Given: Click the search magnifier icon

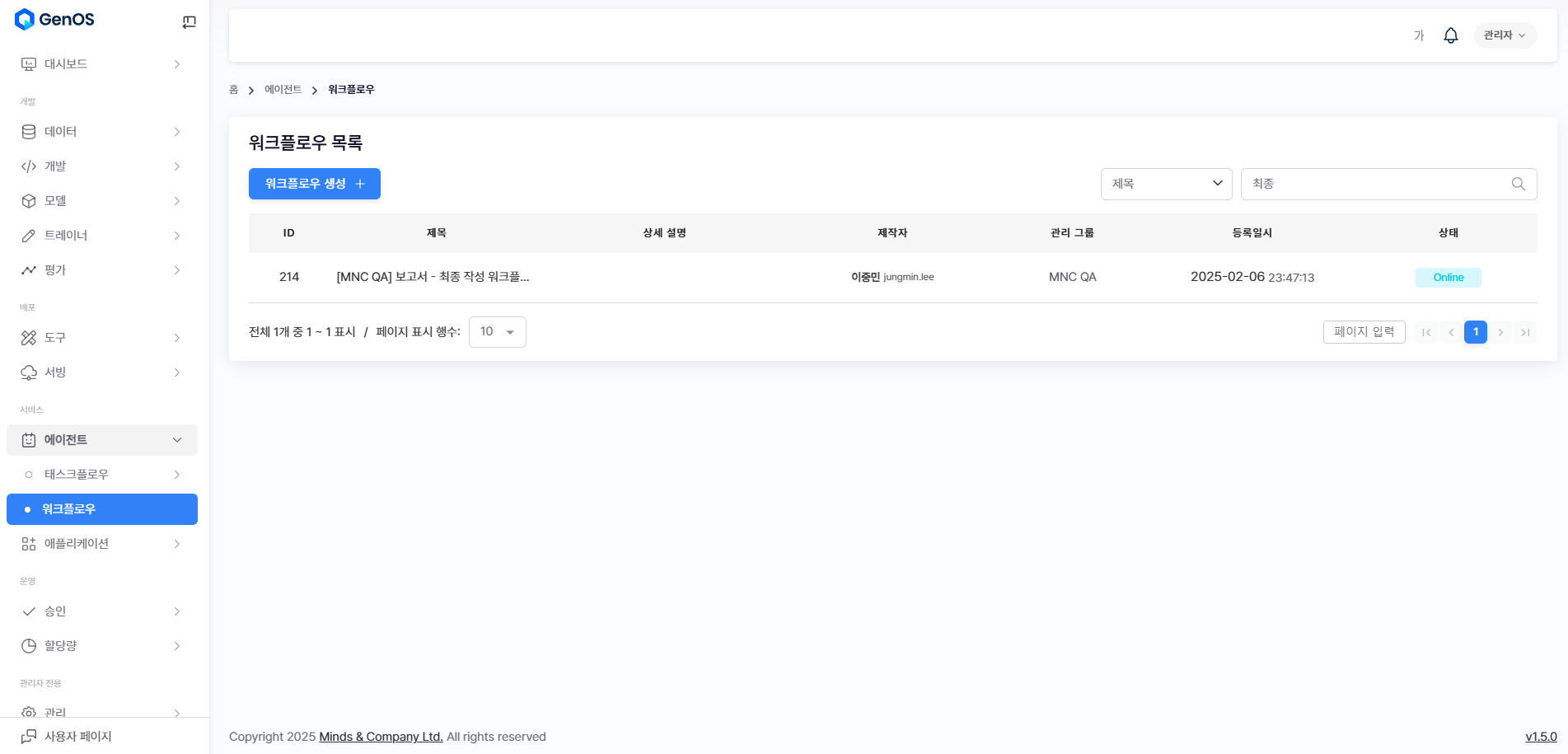Looking at the screenshot, I should 1518,184.
